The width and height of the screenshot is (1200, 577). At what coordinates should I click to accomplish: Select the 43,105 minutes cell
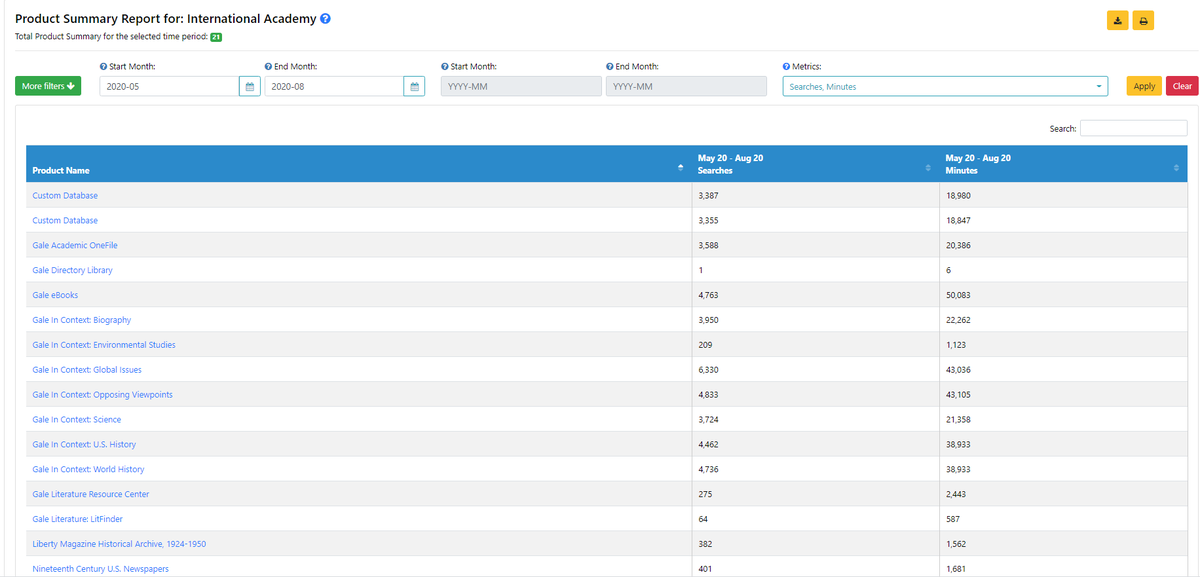tap(1063, 395)
